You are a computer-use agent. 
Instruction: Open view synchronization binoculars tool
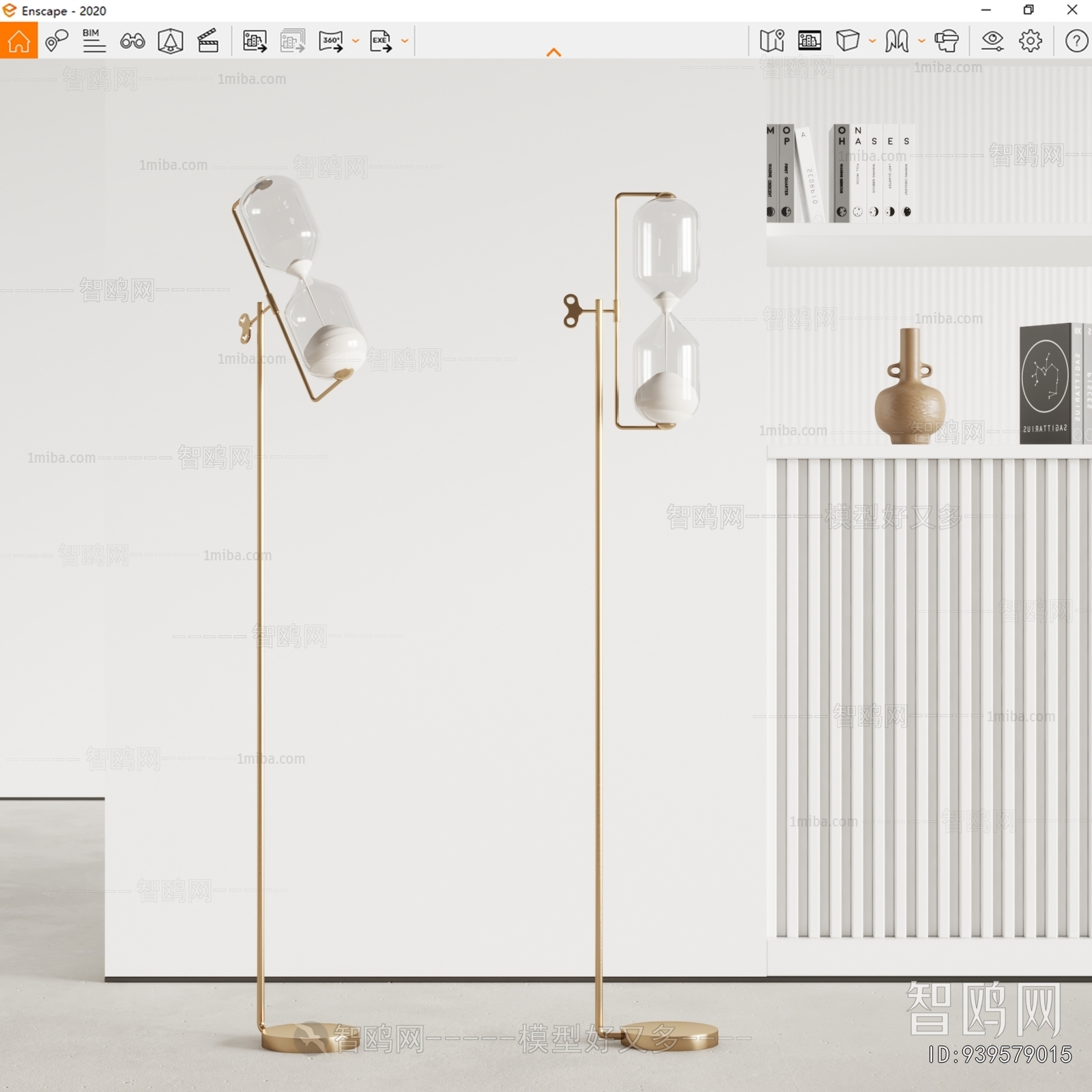[132, 41]
